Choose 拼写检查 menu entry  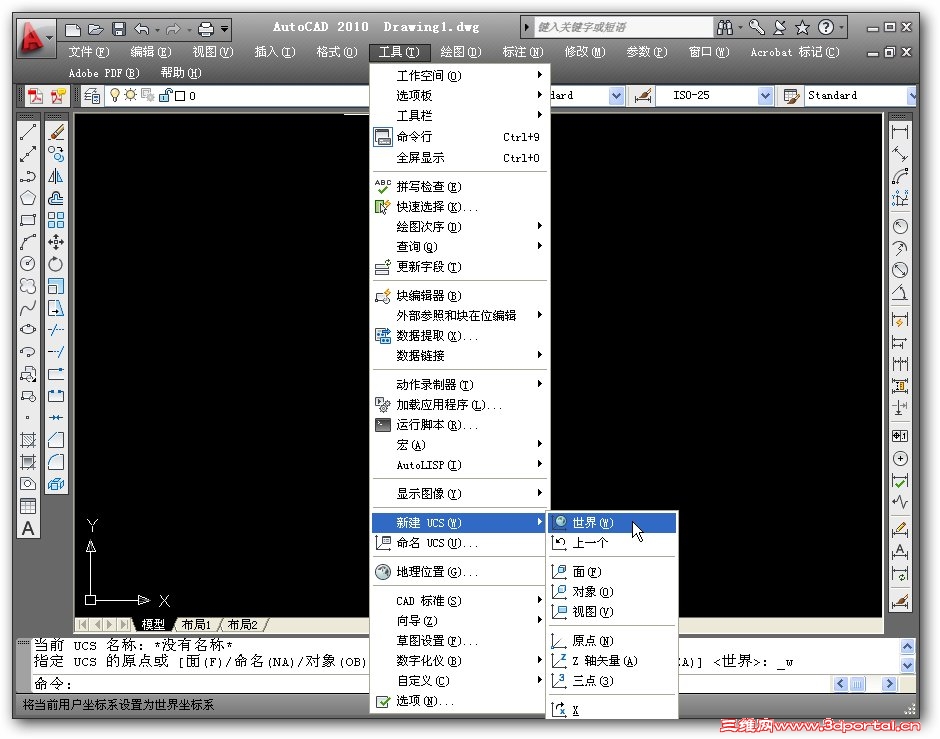[460, 186]
